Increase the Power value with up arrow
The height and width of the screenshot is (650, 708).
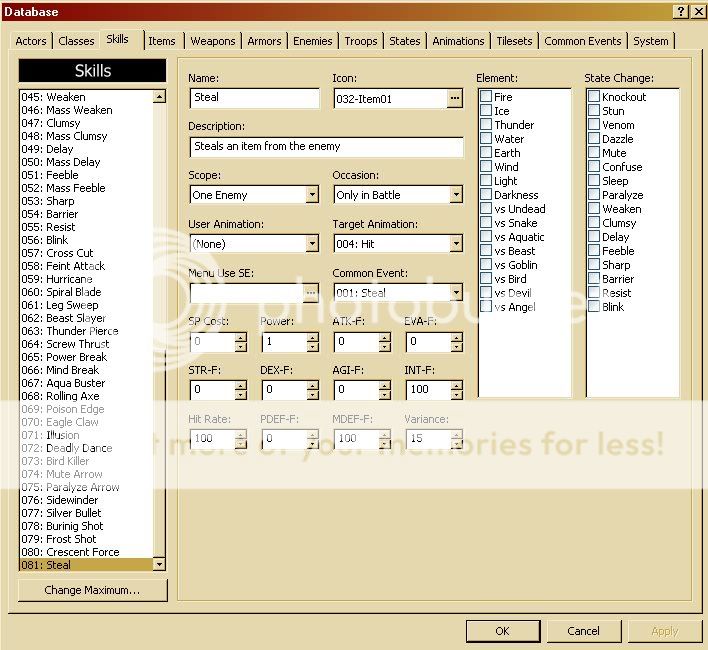[x=313, y=337]
